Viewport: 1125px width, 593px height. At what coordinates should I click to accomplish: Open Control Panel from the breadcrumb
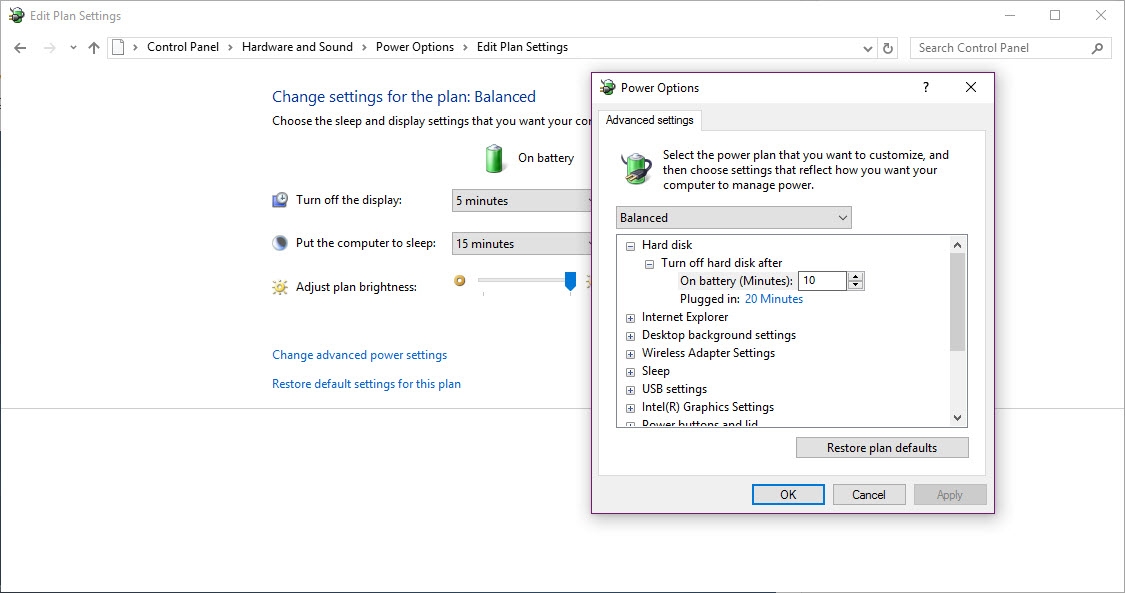point(183,47)
